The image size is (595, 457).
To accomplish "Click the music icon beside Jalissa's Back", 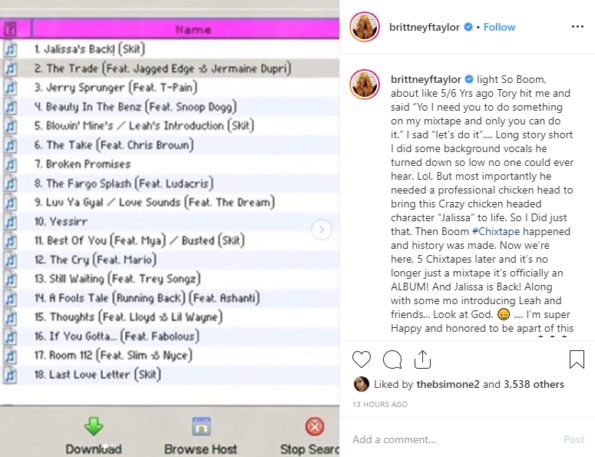I will tap(10, 49).
